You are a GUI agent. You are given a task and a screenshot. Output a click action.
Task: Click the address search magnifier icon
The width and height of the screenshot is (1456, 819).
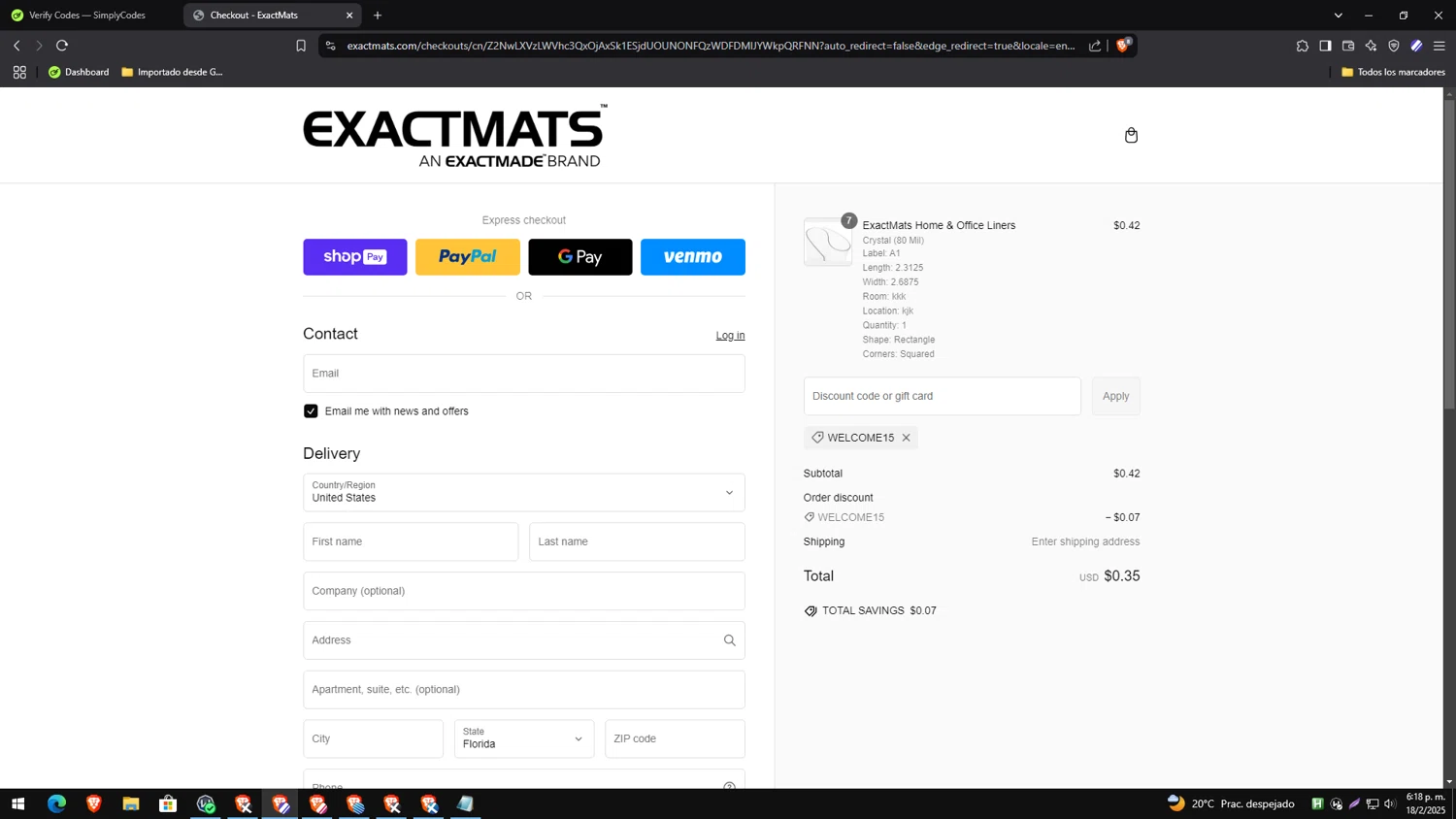(x=729, y=640)
